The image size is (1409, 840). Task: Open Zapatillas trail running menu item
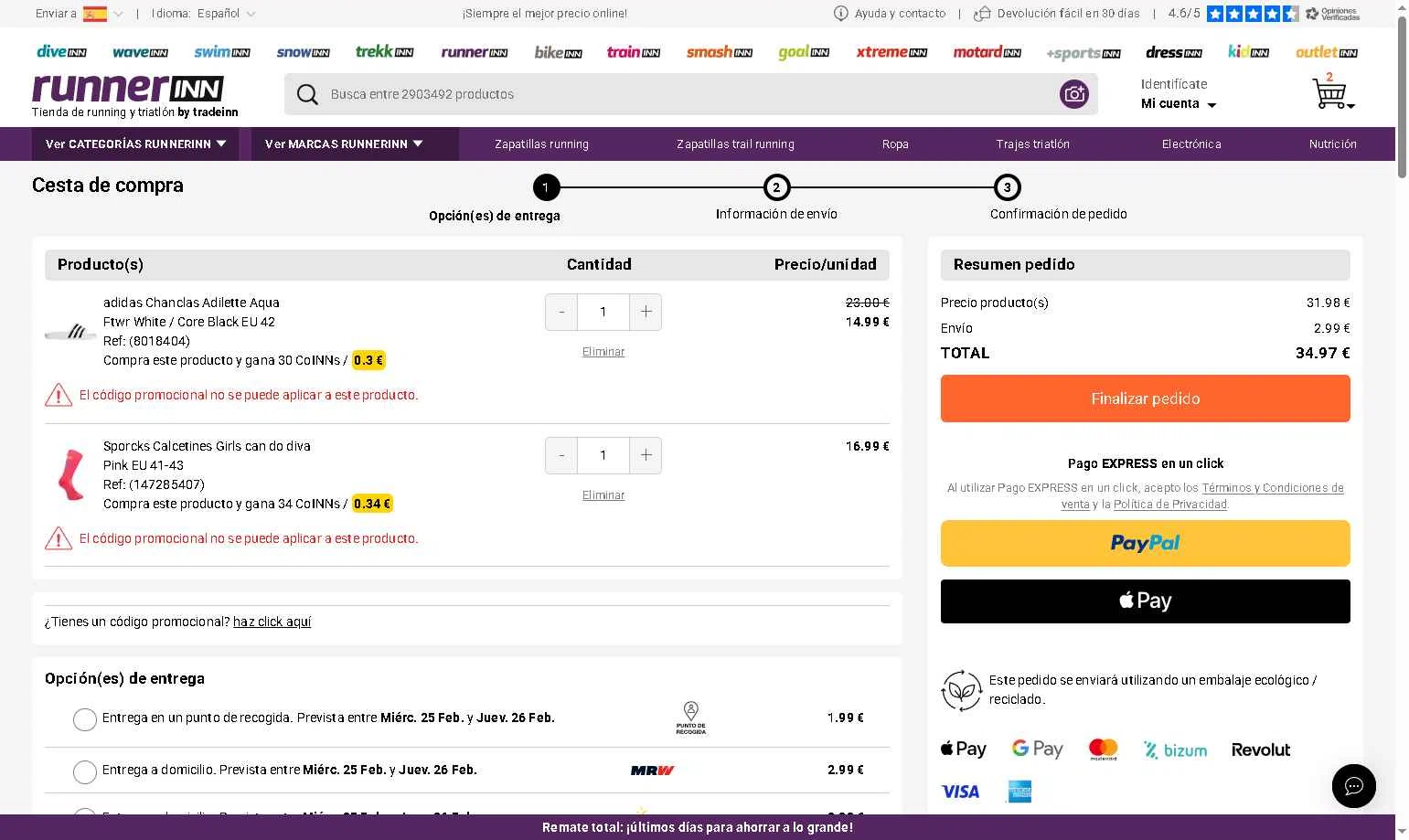coord(735,144)
